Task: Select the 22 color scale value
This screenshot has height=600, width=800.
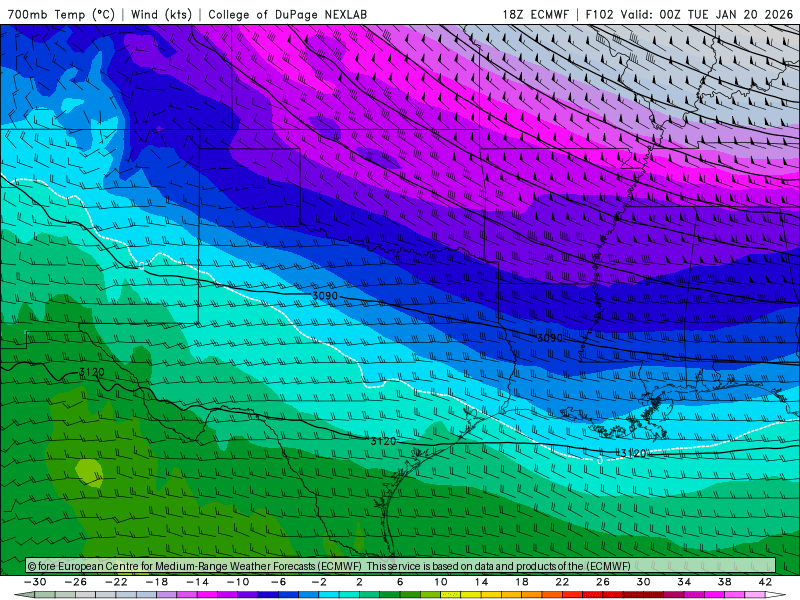Action: (562, 582)
